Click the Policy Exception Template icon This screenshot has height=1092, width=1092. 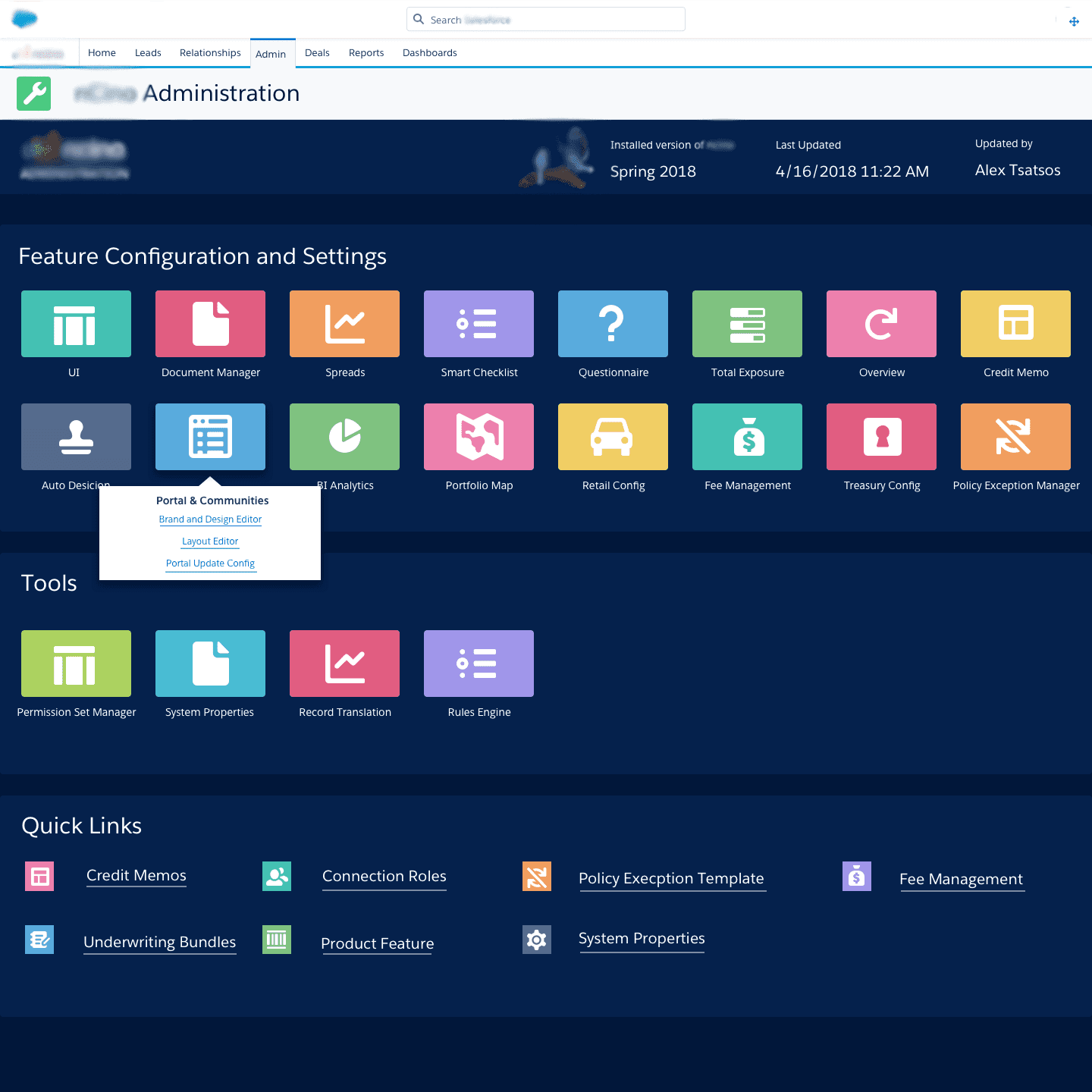(537, 877)
